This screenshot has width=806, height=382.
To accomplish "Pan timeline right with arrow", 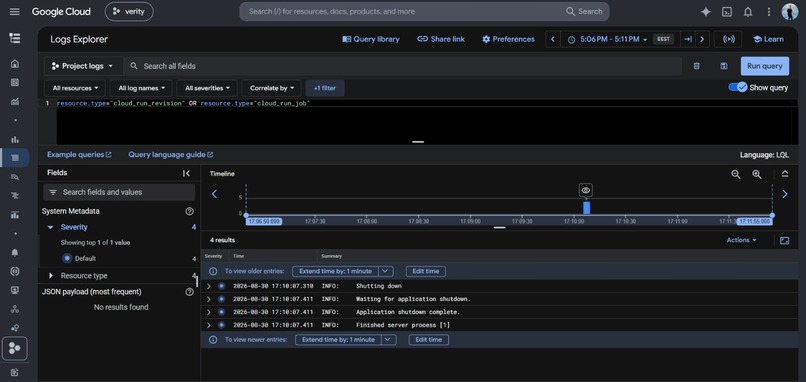I will tap(784, 194).
